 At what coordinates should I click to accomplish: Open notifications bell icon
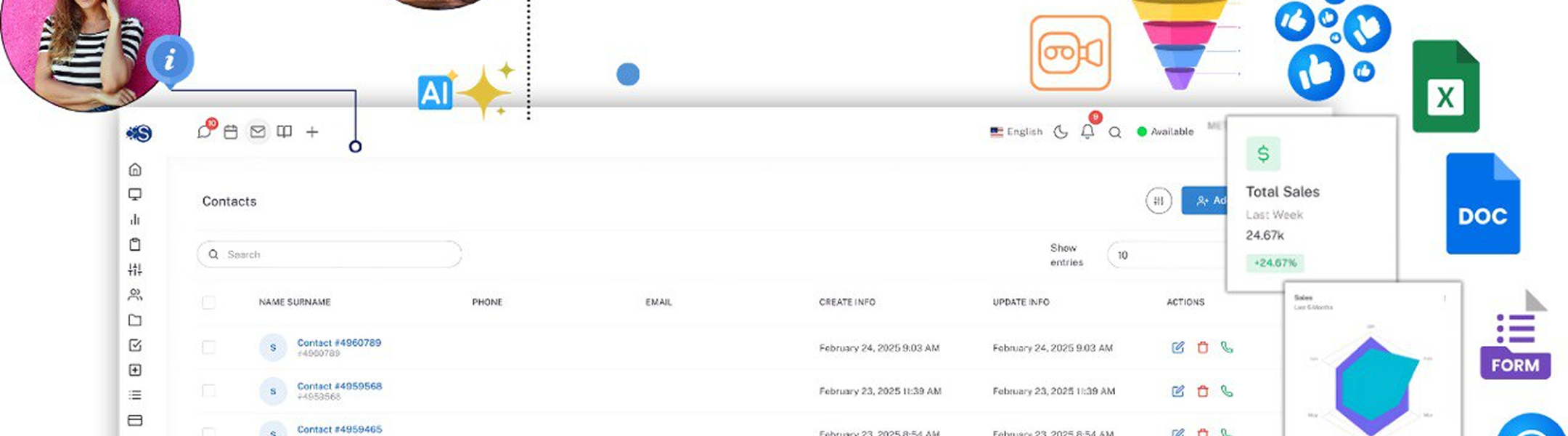(x=1087, y=132)
